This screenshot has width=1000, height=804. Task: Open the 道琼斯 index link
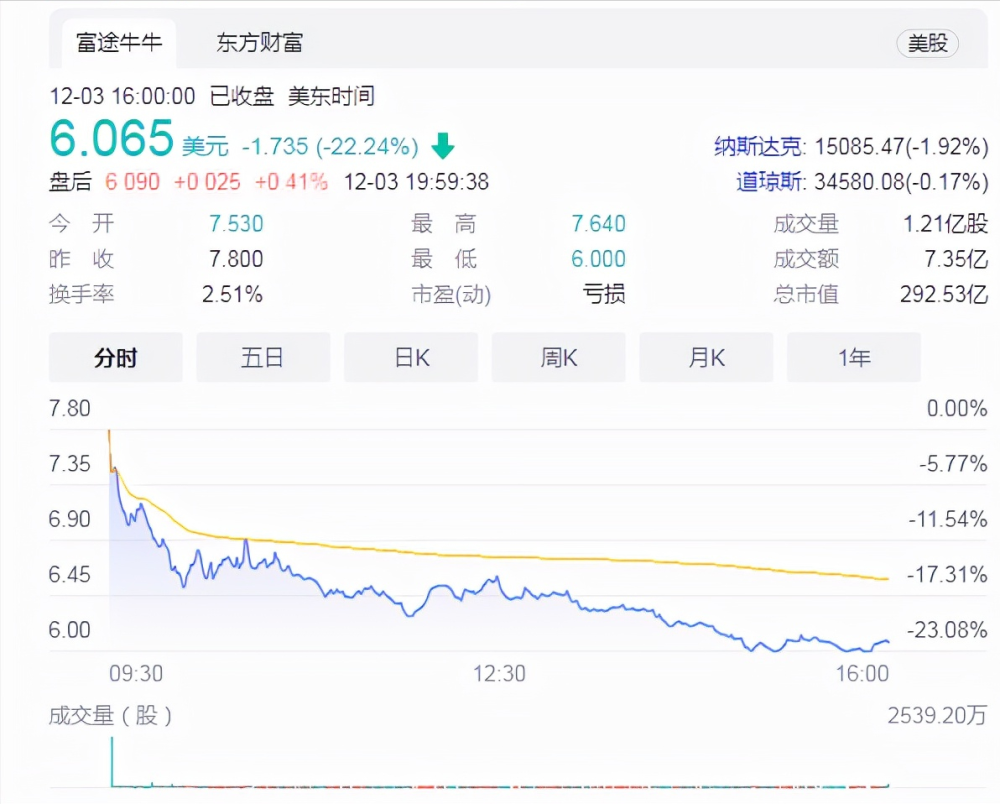tap(768, 182)
